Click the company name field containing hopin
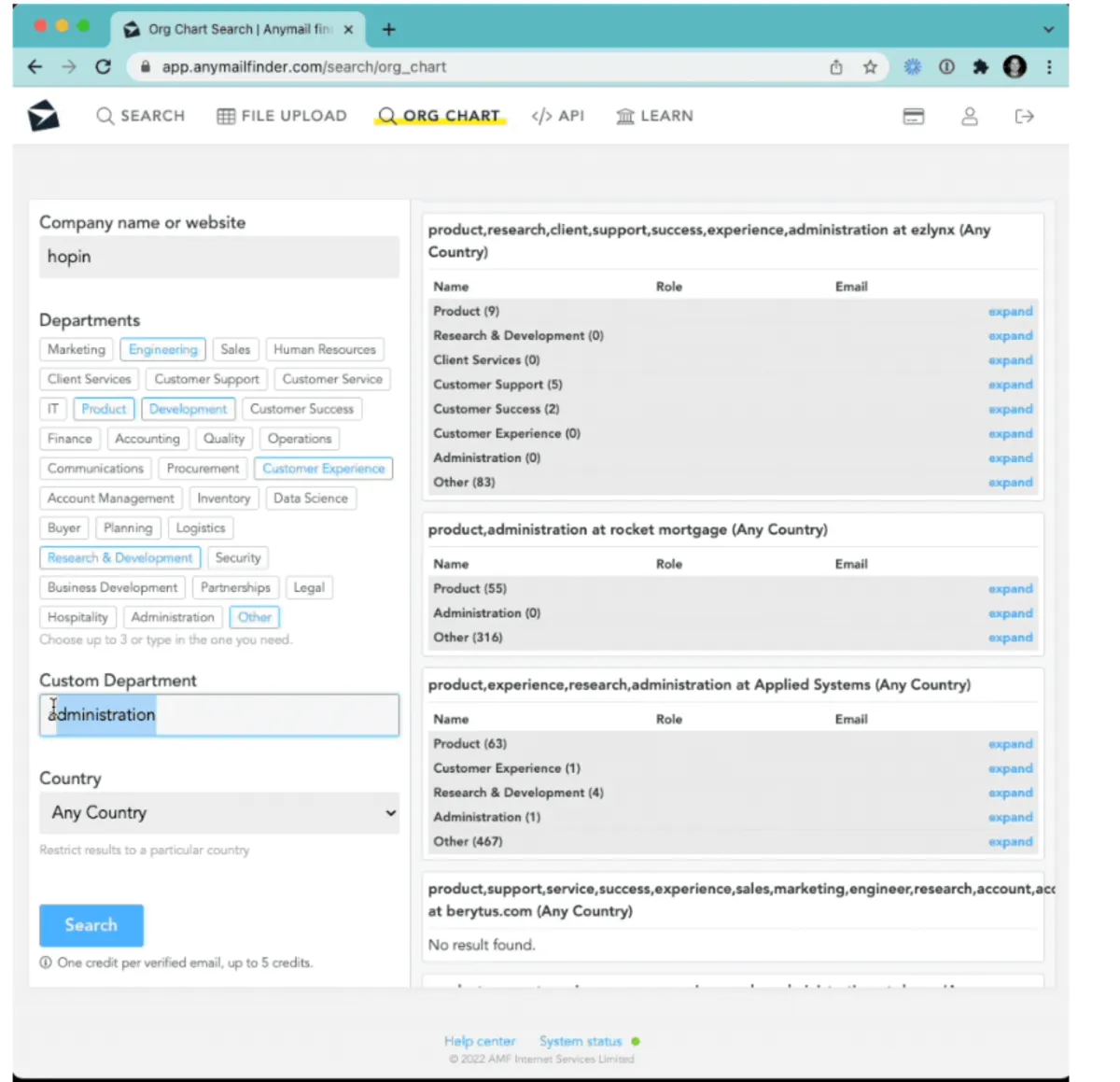Screen dimensions: 1120x1082 [219, 257]
